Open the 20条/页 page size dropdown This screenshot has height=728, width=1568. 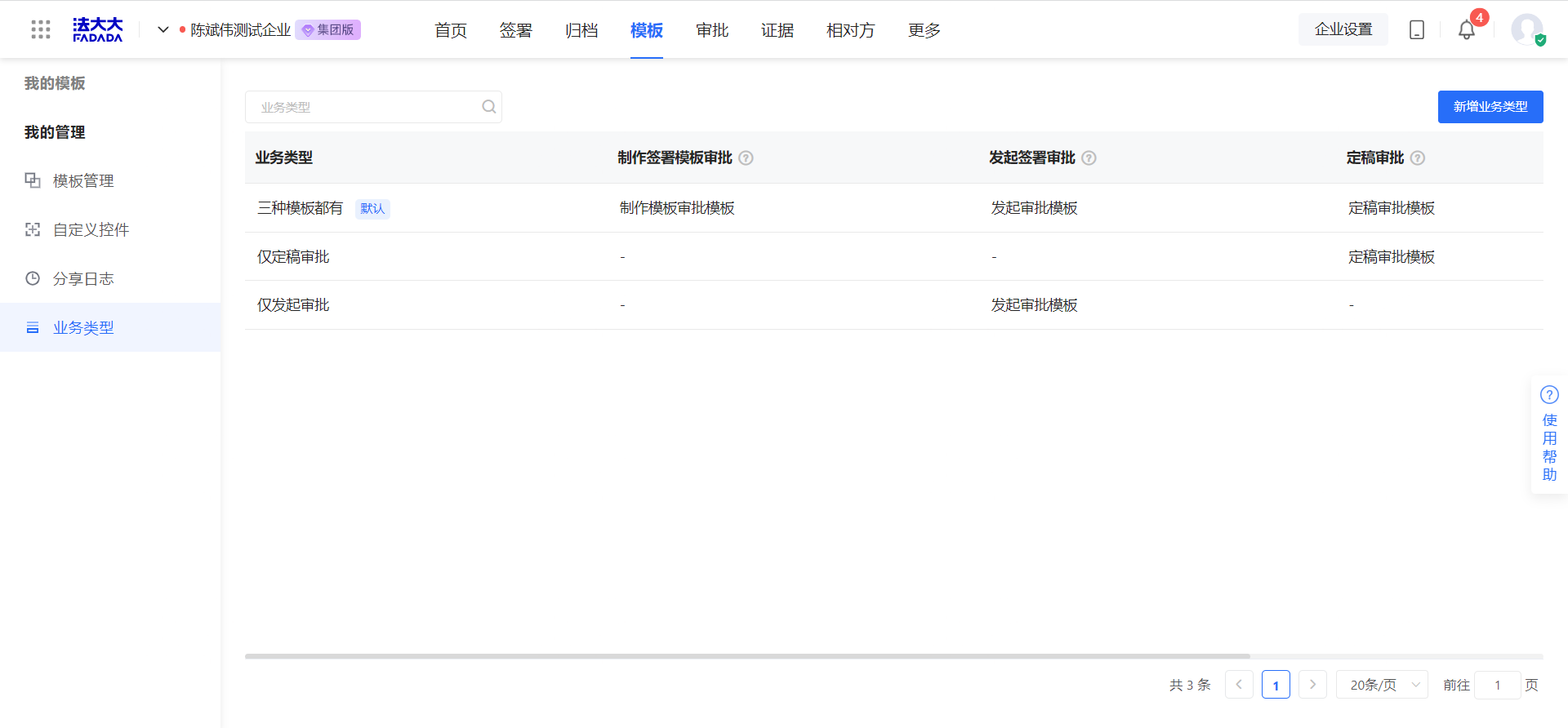(1382, 685)
